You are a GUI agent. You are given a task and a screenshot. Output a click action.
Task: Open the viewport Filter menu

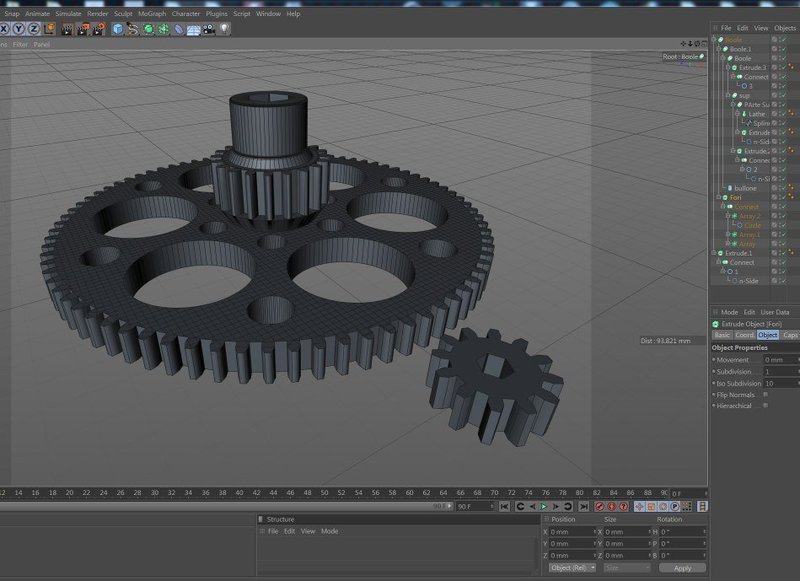(20, 44)
